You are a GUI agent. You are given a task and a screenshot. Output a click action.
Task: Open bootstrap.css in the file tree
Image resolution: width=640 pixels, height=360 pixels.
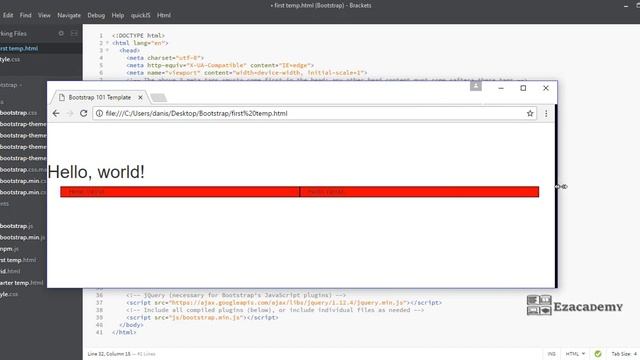pyautogui.click(x=18, y=113)
